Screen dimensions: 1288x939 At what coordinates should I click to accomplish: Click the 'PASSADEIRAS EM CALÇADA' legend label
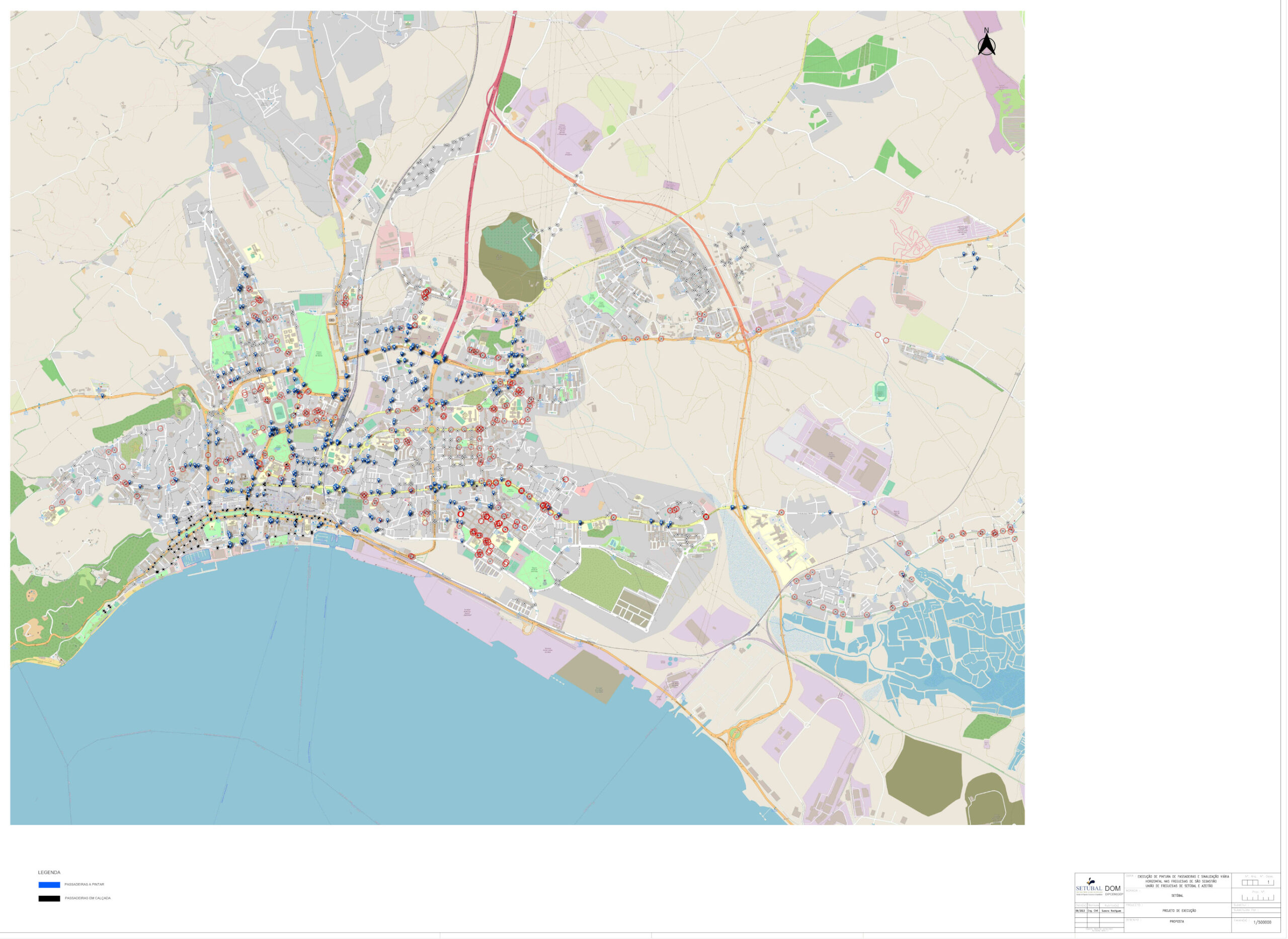(88, 899)
